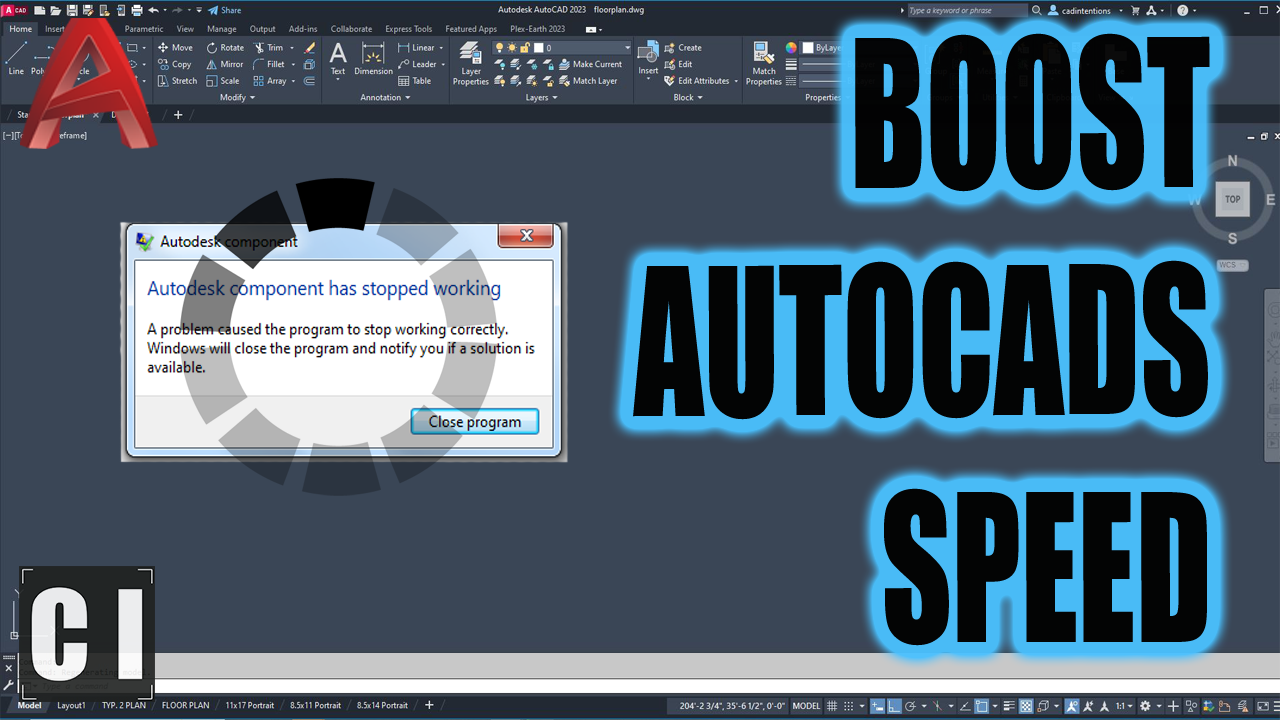
Task: Activate the Dimension tool
Action: tap(373, 59)
